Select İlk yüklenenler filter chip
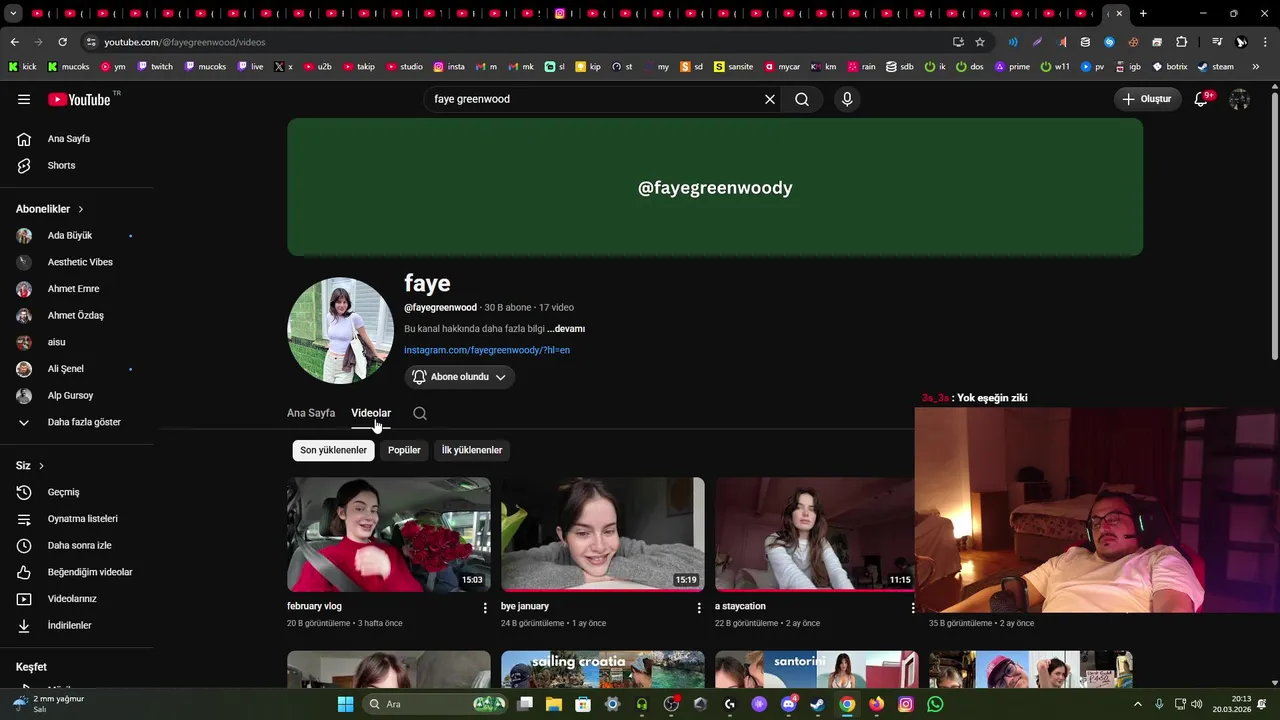 [x=472, y=450]
